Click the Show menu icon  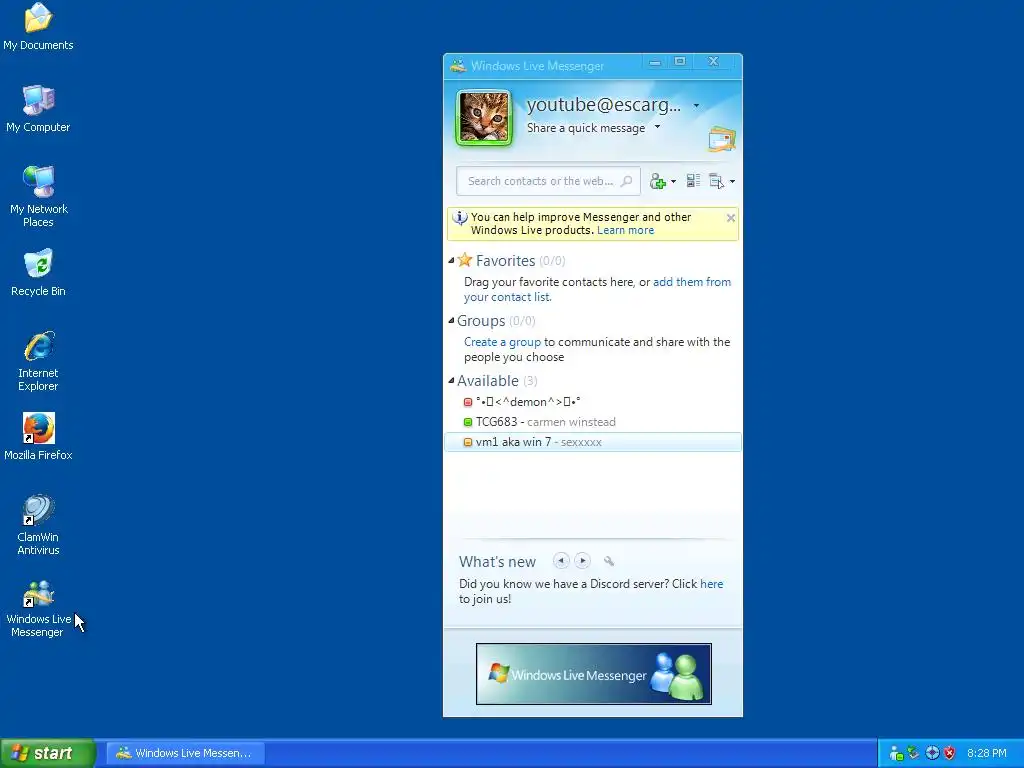click(x=716, y=182)
